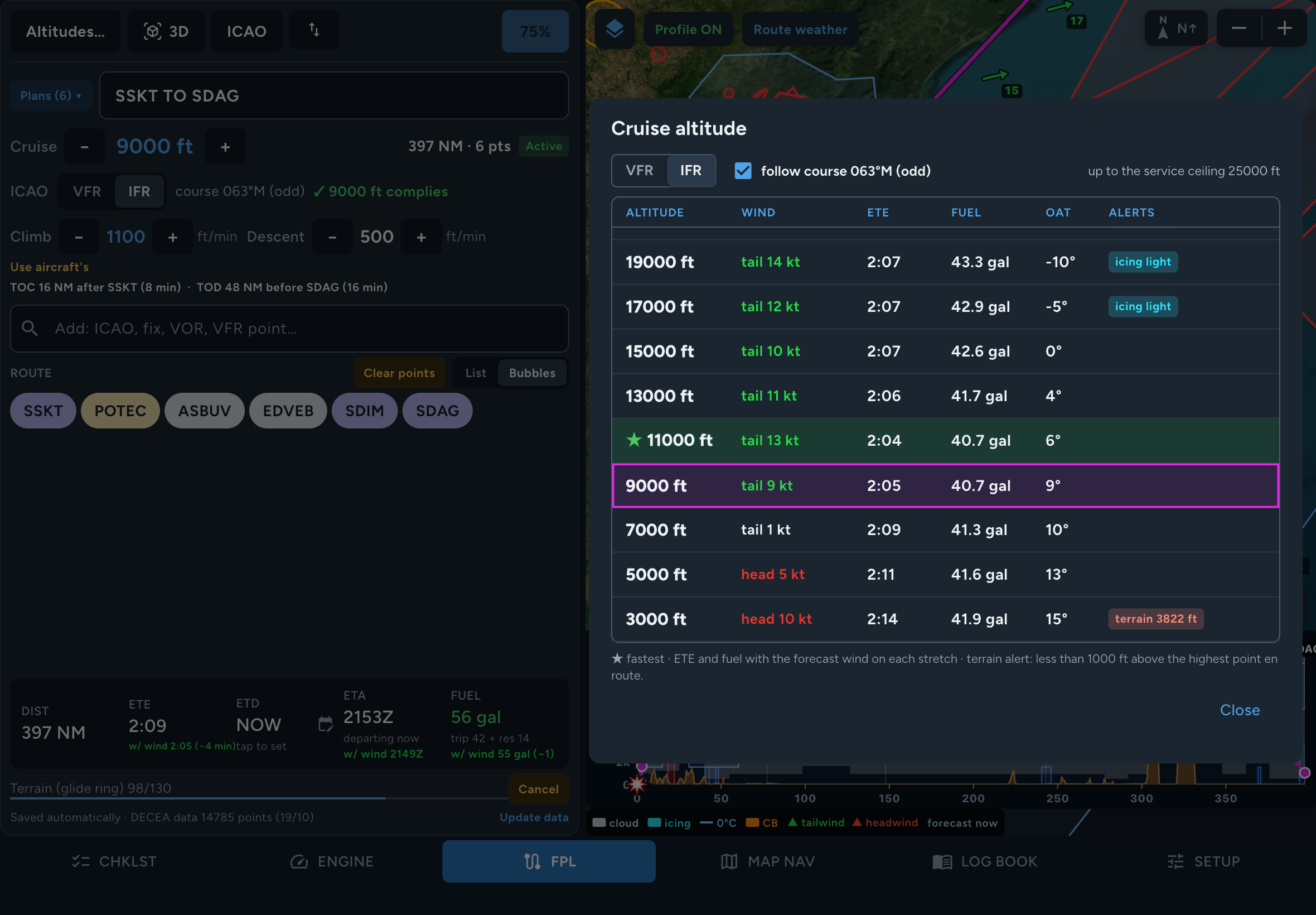Click the Clear points button
The height and width of the screenshot is (915, 1316).
pos(399,373)
